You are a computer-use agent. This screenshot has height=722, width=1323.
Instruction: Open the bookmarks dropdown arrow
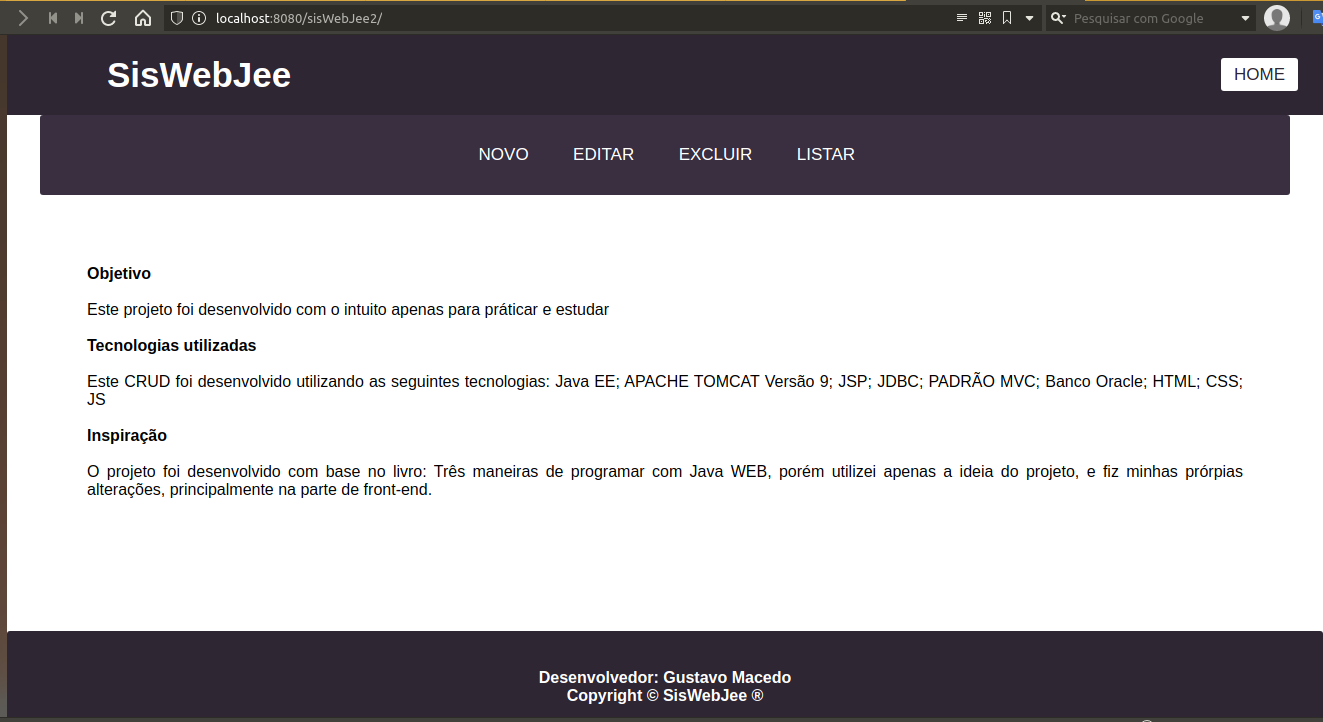coord(1030,17)
